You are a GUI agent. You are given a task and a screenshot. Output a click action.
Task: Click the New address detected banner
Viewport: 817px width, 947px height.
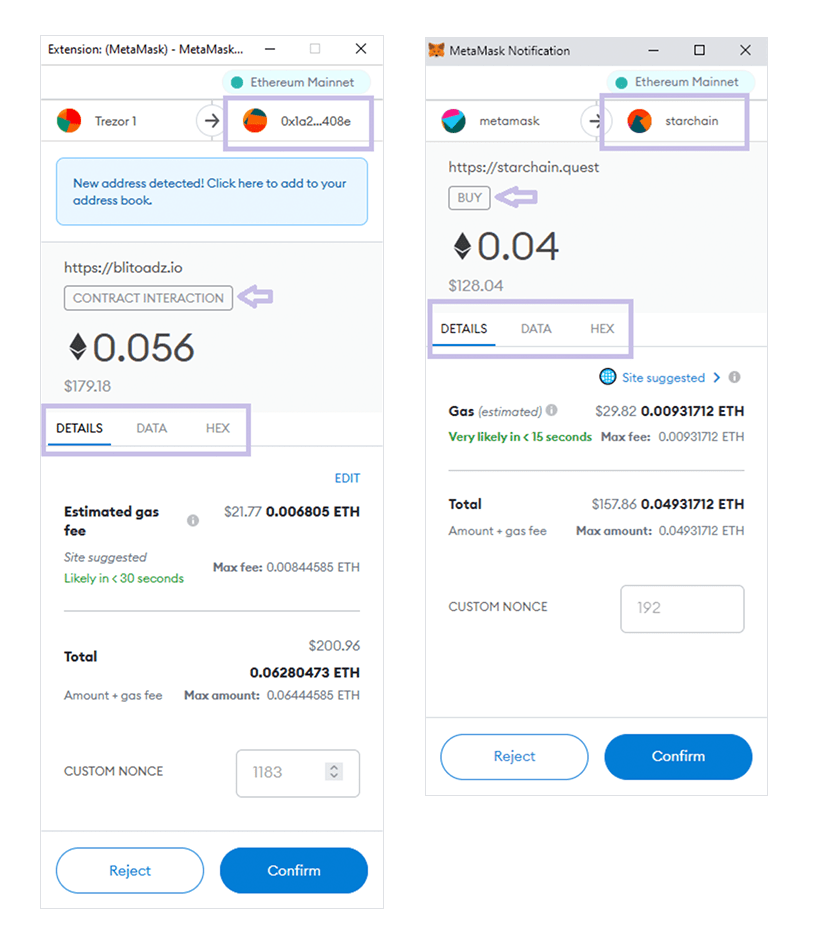pos(212,191)
